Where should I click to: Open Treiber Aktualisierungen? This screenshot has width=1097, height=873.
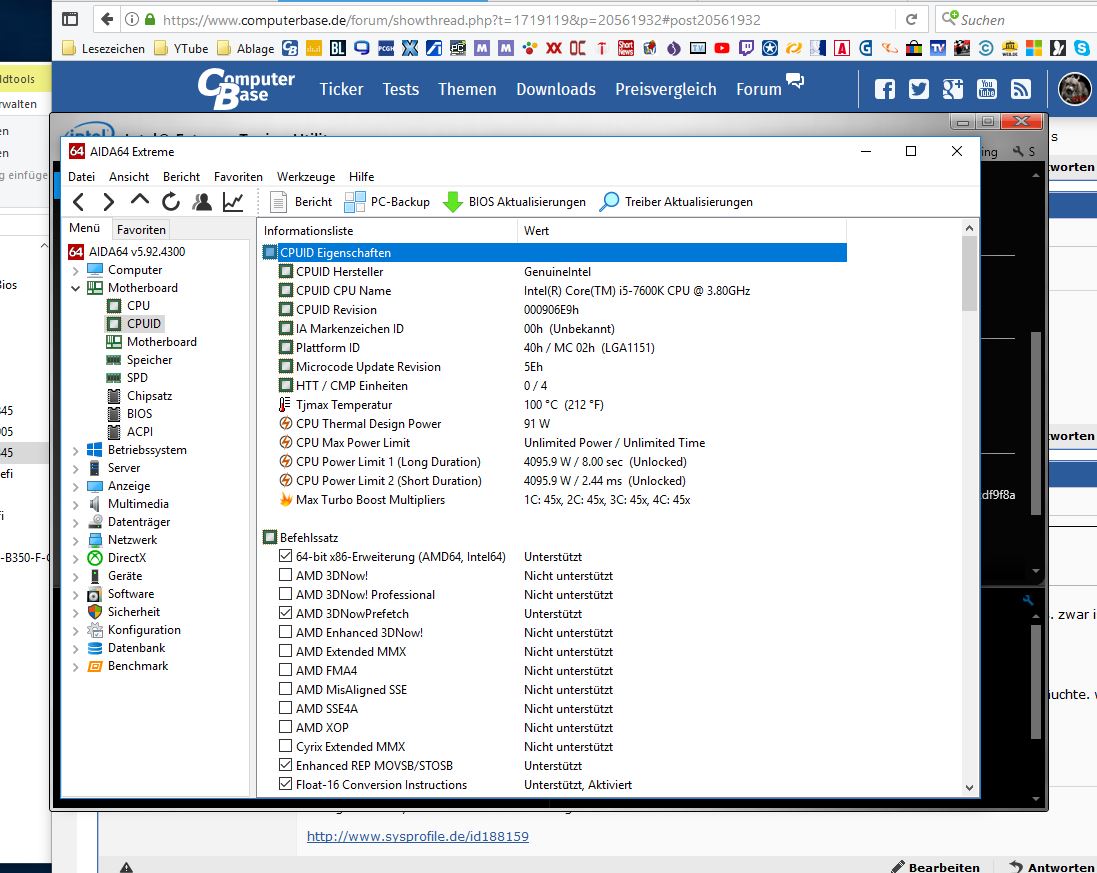click(x=677, y=202)
